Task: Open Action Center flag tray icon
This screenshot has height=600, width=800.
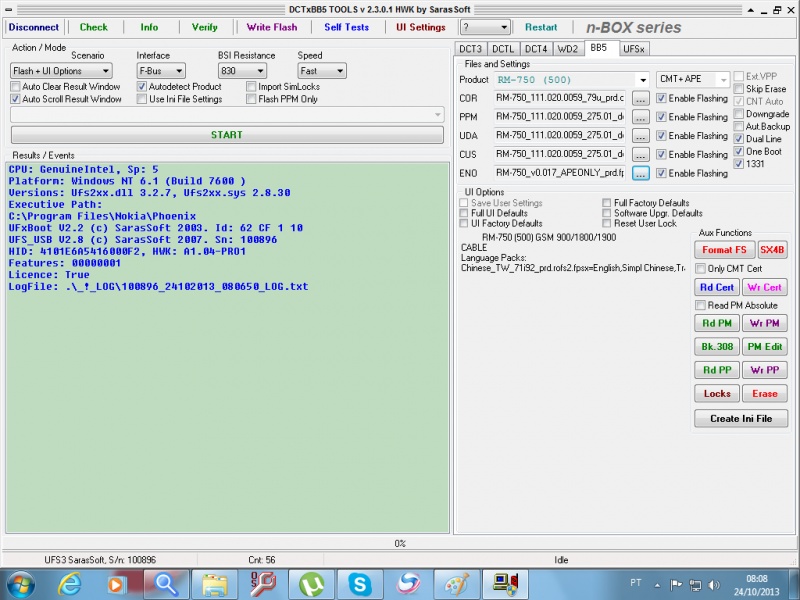Action: (x=676, y=585)
